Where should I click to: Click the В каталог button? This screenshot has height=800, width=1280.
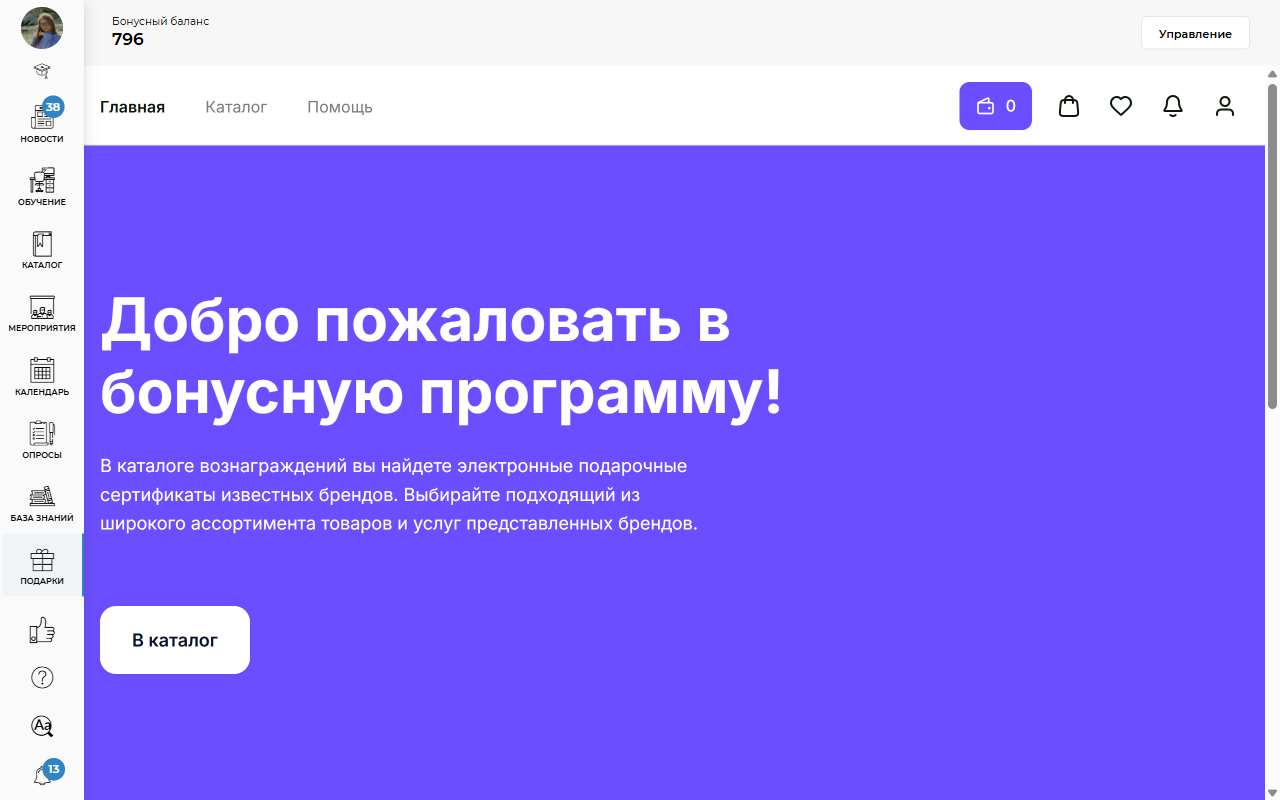tap(175, 640)
